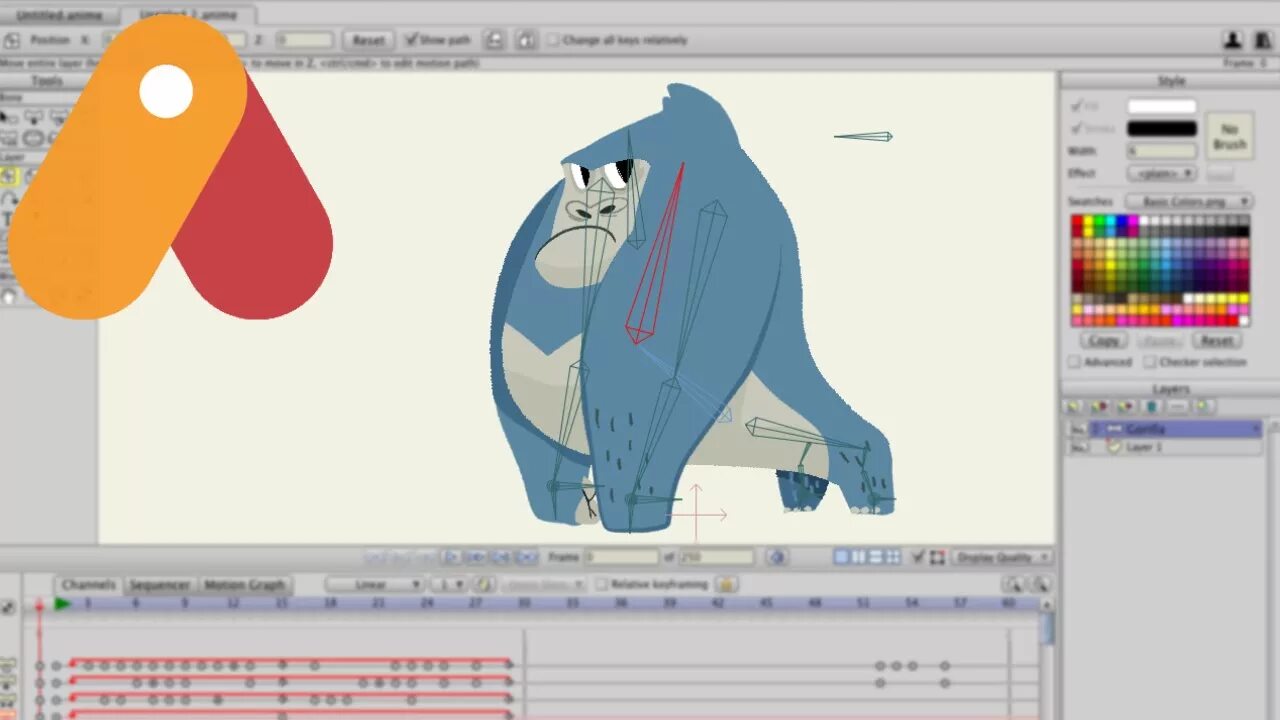Open the Linear interpolation dropdown
1280x720 pixels.
pyautogui.click(x=375, y=584)
